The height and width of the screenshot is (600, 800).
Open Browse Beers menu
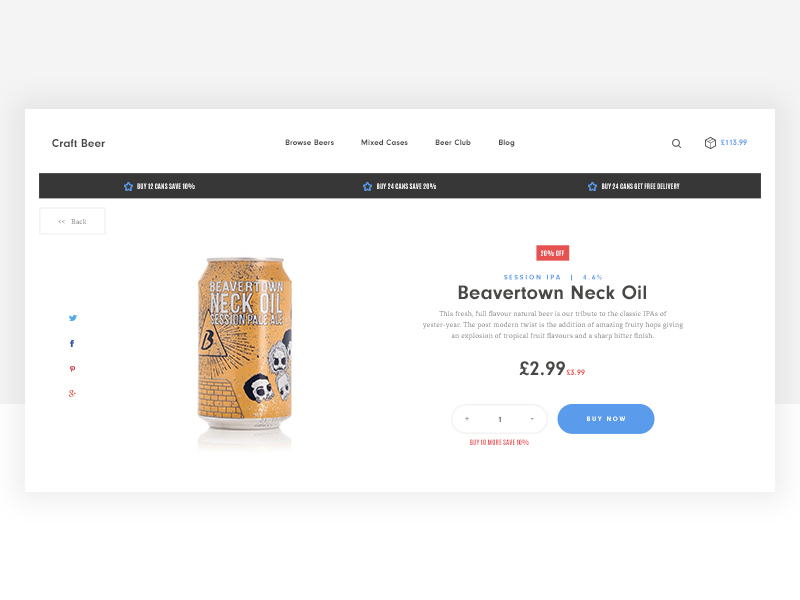(309, 142)
